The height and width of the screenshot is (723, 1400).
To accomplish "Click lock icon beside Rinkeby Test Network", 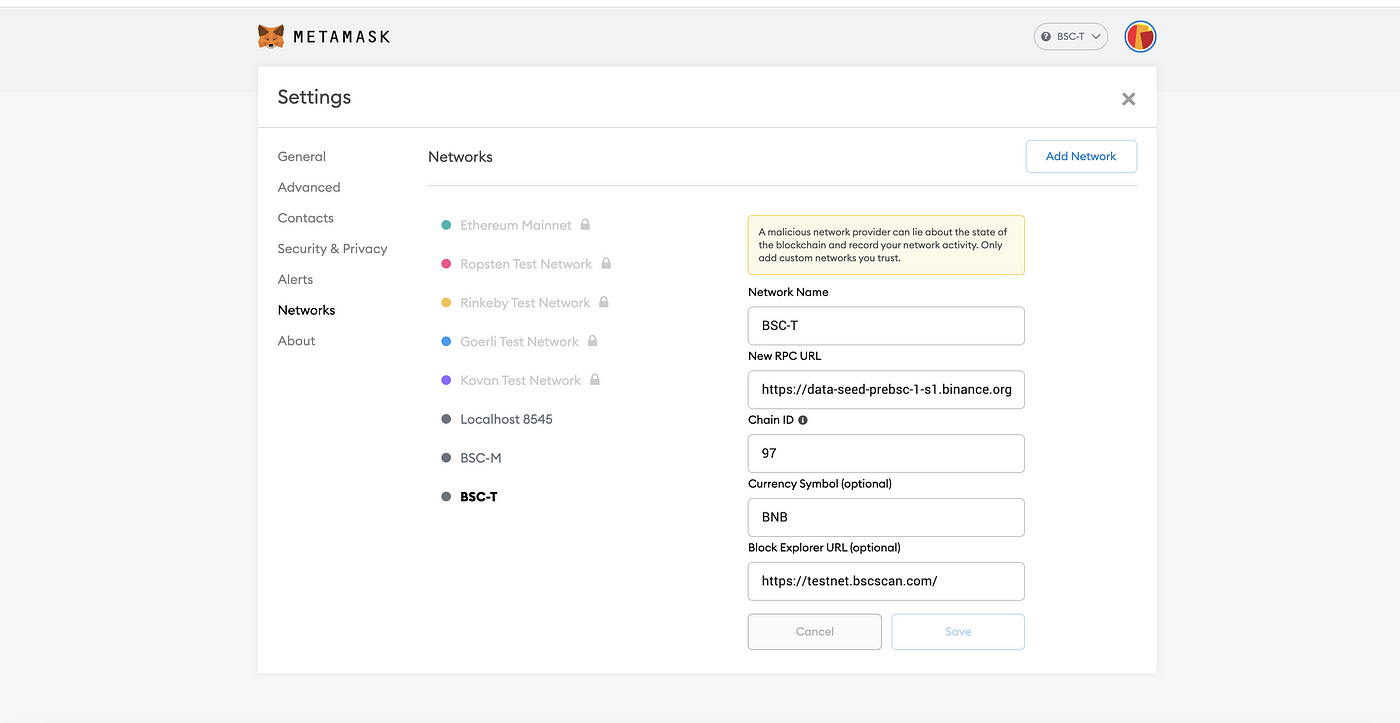I will pyautogui.click(x=604, y=302).
